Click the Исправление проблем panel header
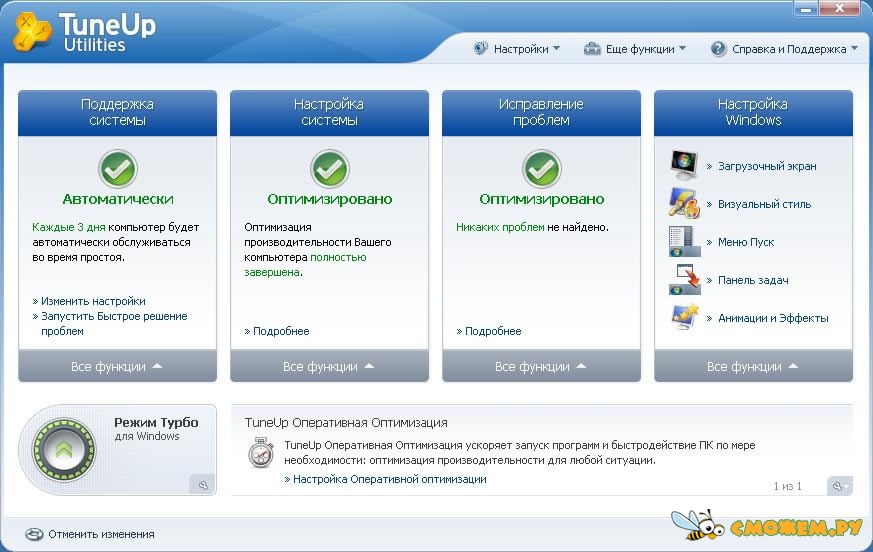The width and height of the screenshot is (873, 552). point(542,113)
